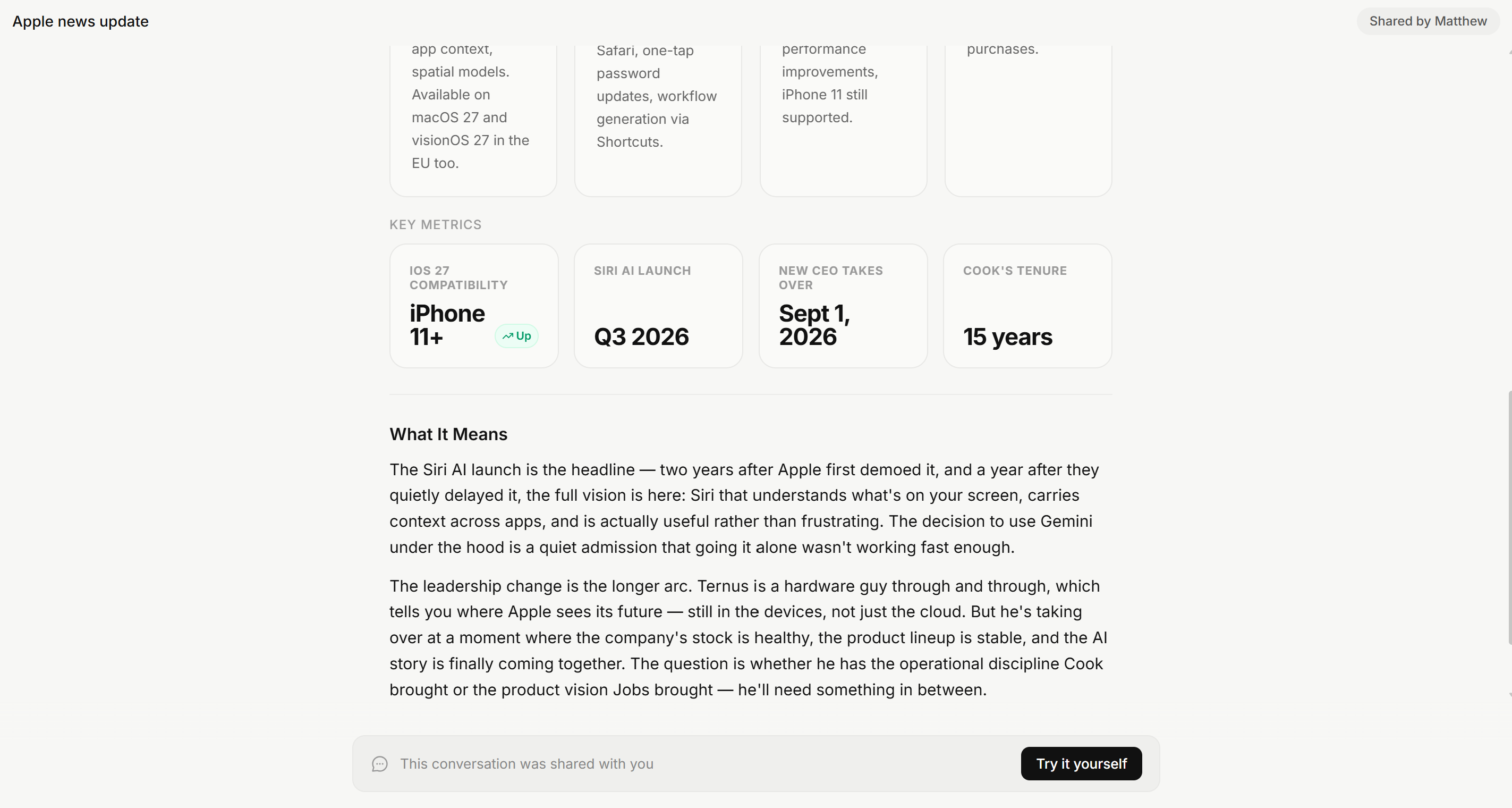Screen dimensions: 1512x808
Task: Click the Q3 2026 value text
Action: point(641,336)
